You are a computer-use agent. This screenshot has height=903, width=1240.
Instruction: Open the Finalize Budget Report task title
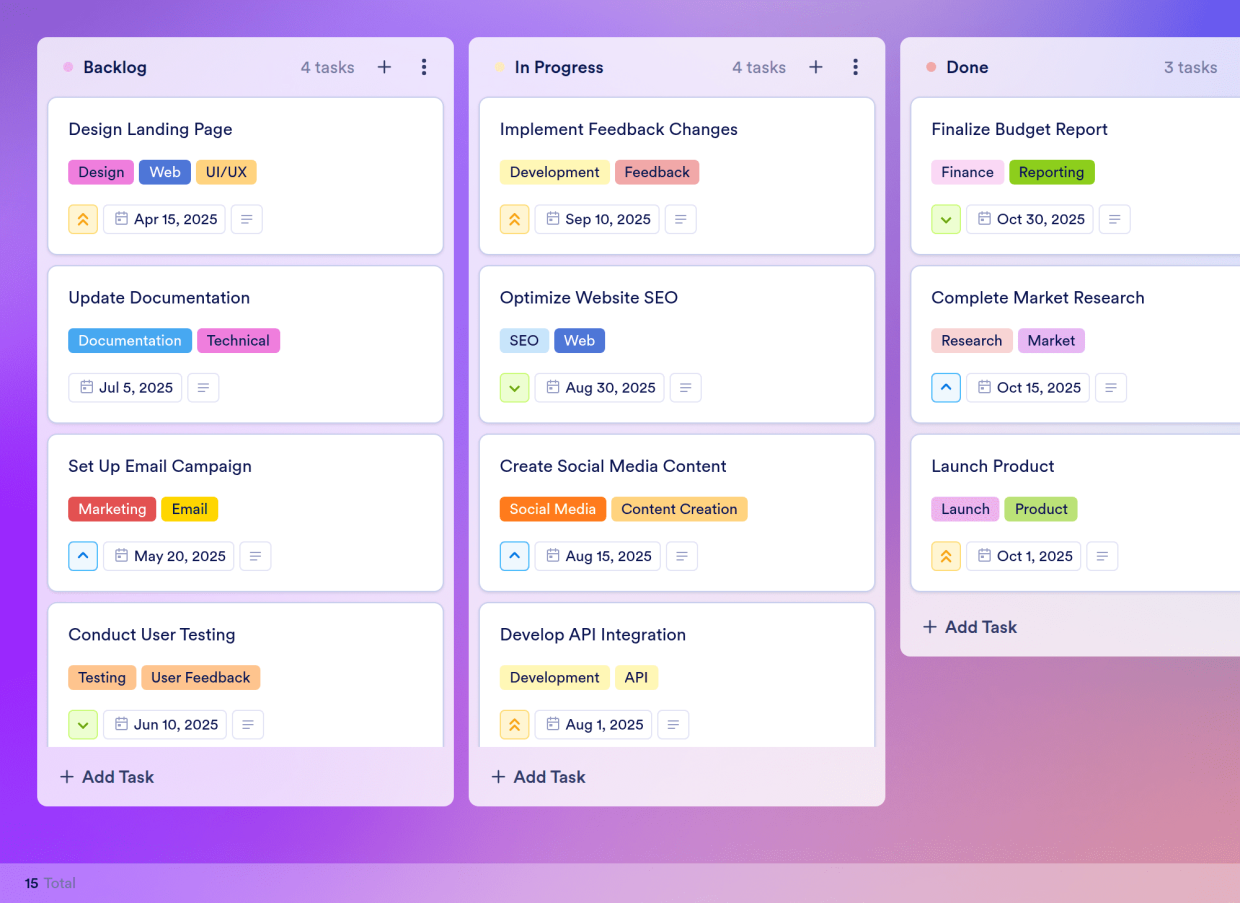click(x=1020, y=129)
